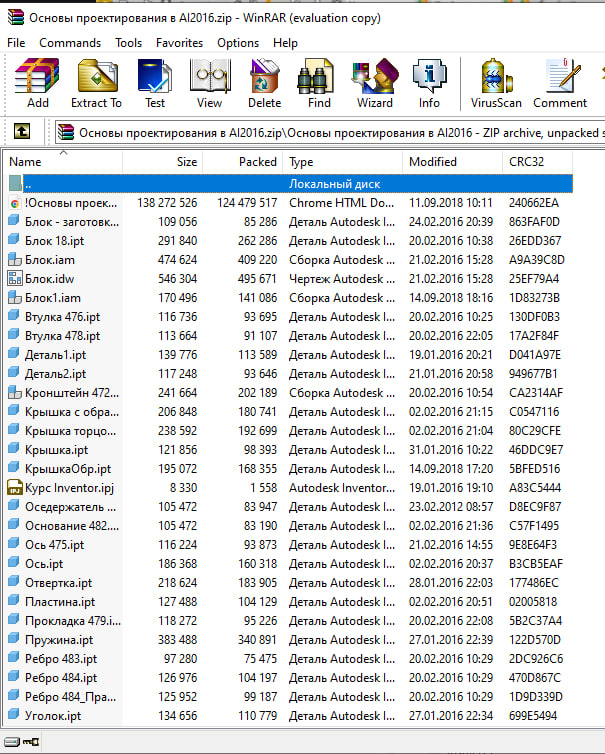605x754 pixels.
Task: Click the part icon of Ось.ipt
Action: (x=14, y=563)
